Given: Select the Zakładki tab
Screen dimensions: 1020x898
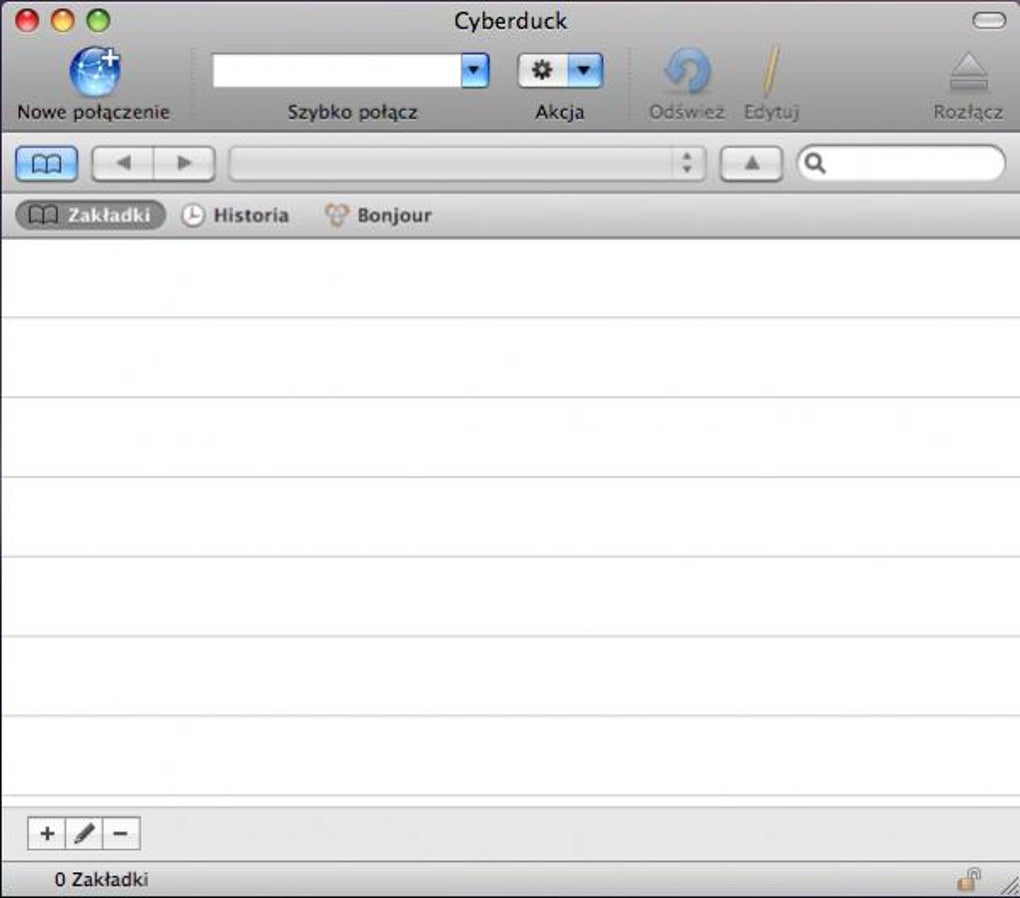Looking at the screenshot, I should click(90, 215).
